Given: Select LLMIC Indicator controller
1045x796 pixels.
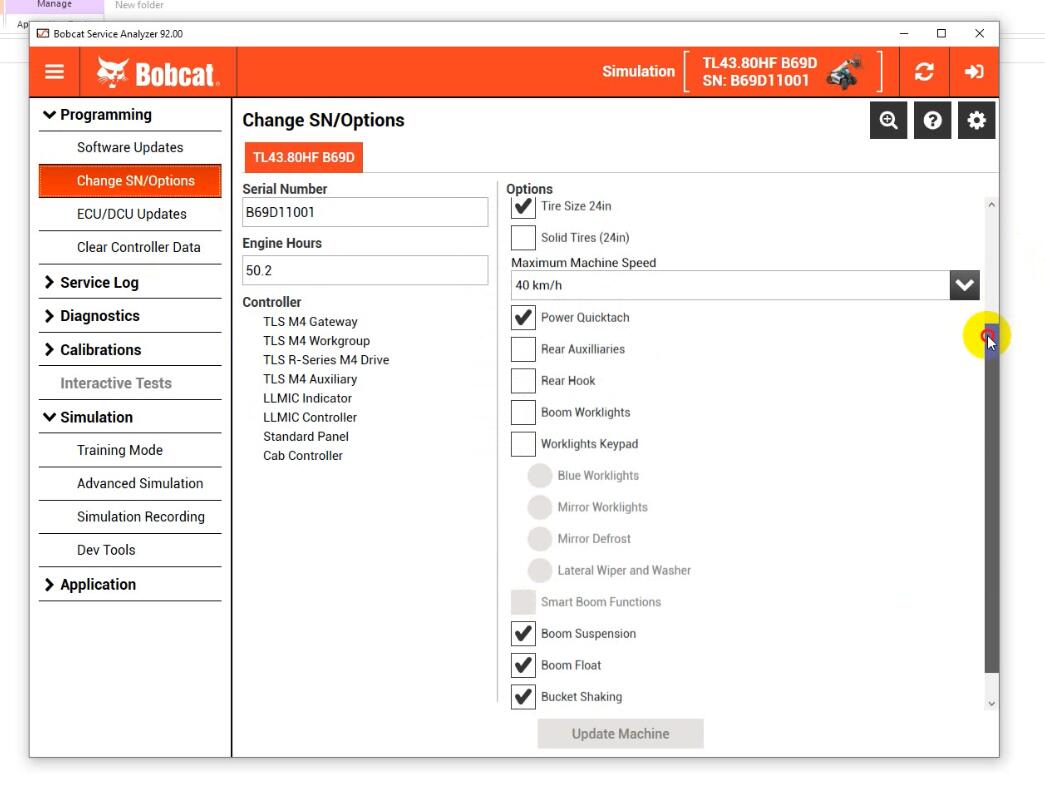Looking at the screenshot, I should click(x=307, y=398).
